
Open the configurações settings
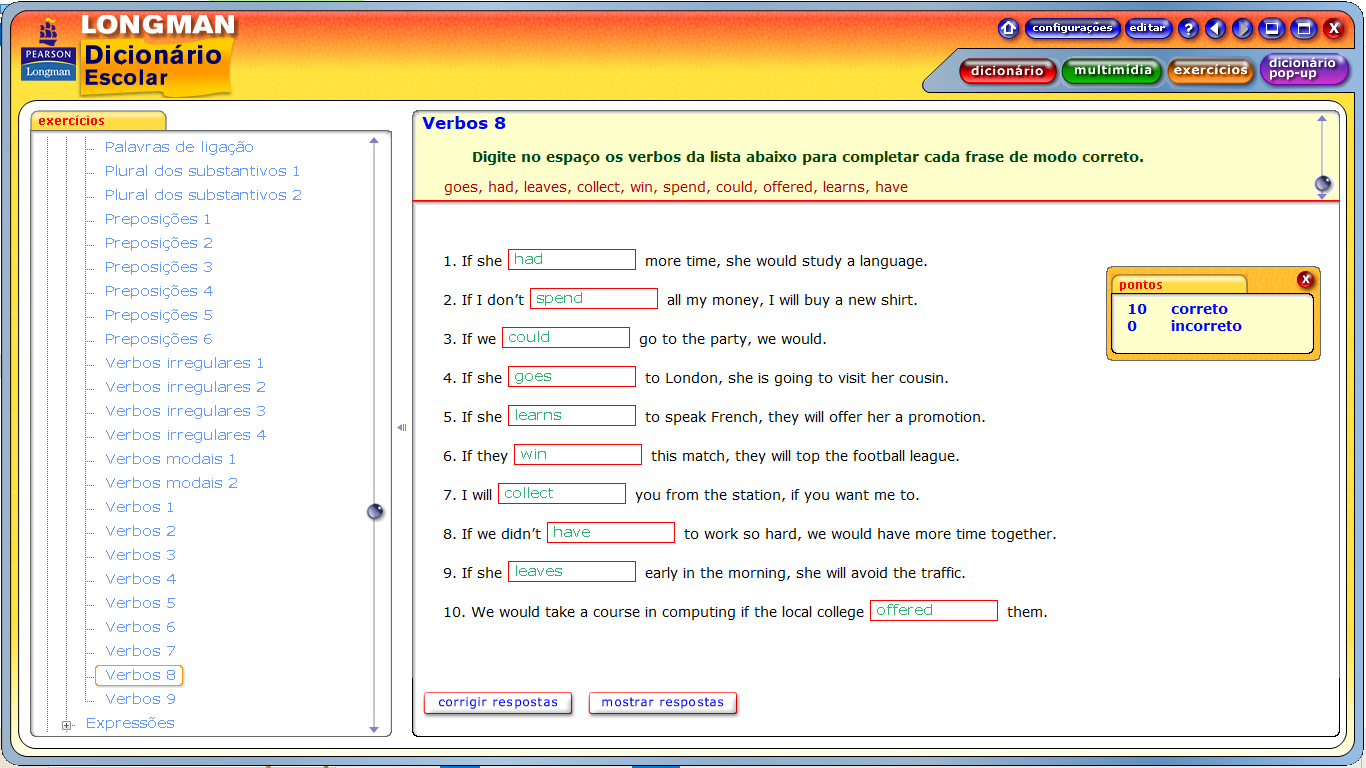coord(1072,28)
